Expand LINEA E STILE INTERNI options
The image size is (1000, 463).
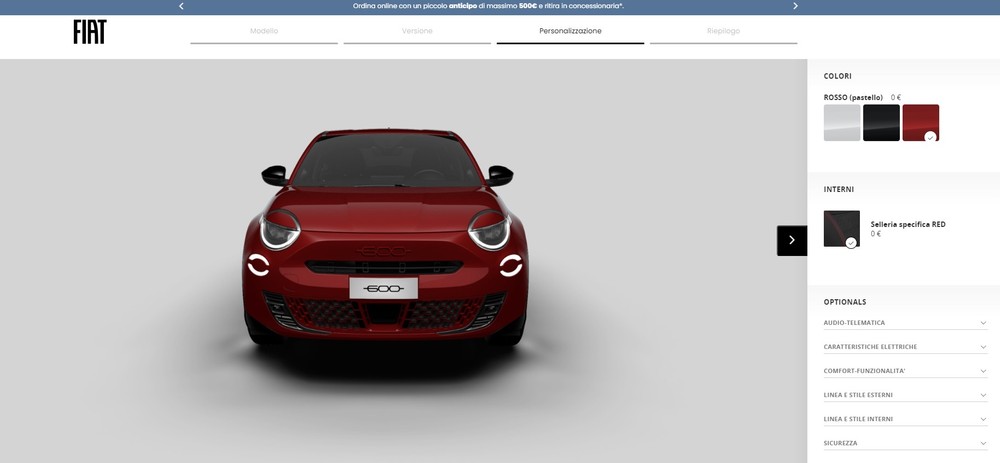[906, 419]
